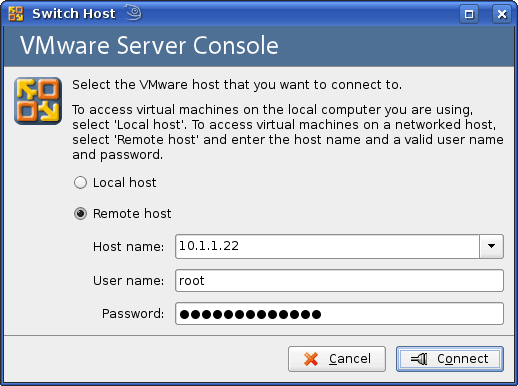Click the Cancel button

337,359
